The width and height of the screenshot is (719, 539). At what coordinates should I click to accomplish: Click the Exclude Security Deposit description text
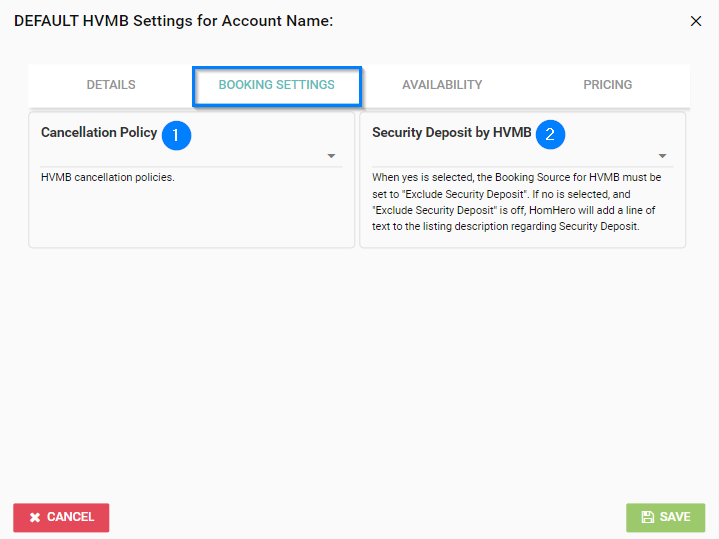(517, 202)
